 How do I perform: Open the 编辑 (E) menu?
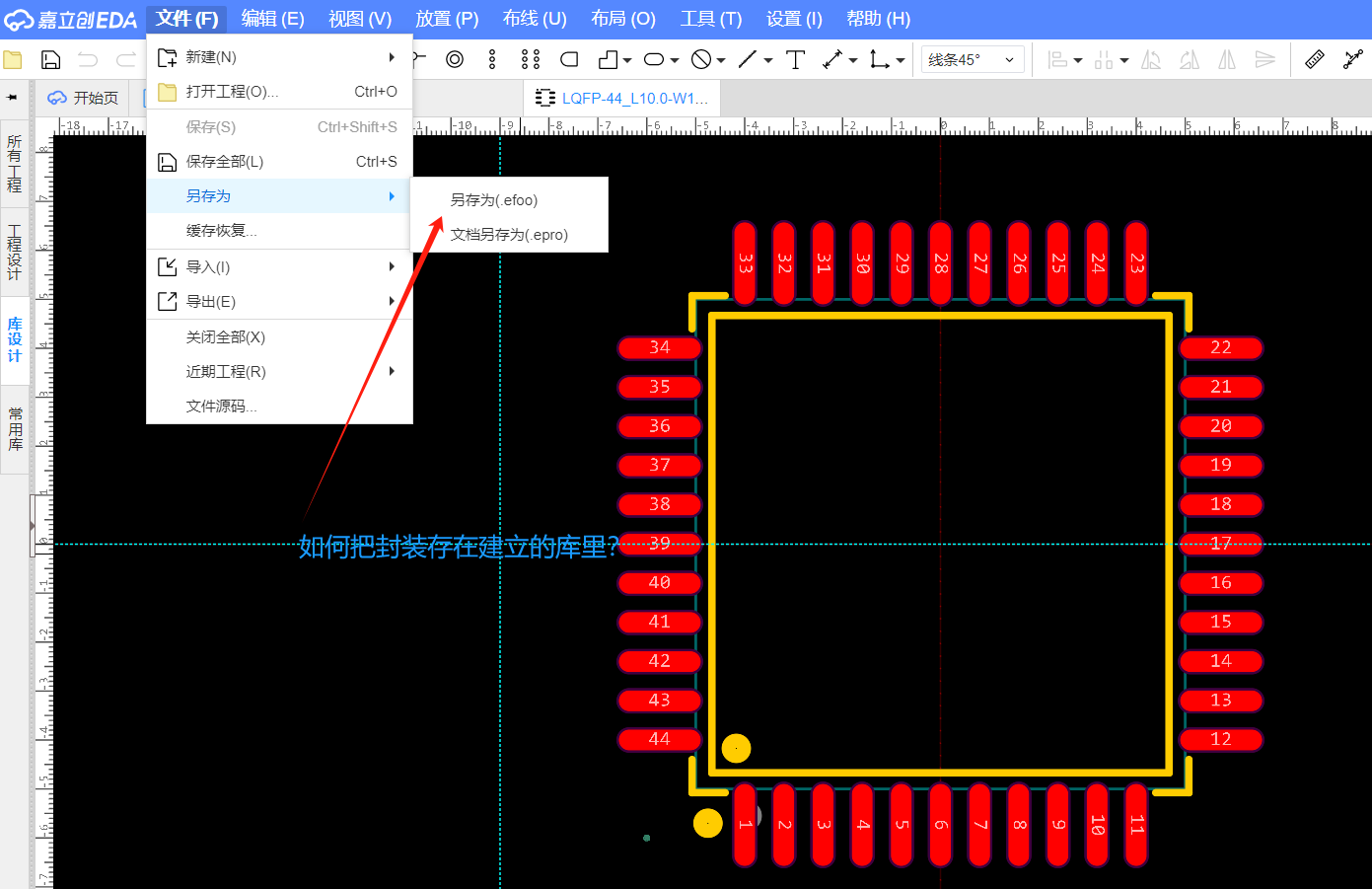tap(272, 19)
